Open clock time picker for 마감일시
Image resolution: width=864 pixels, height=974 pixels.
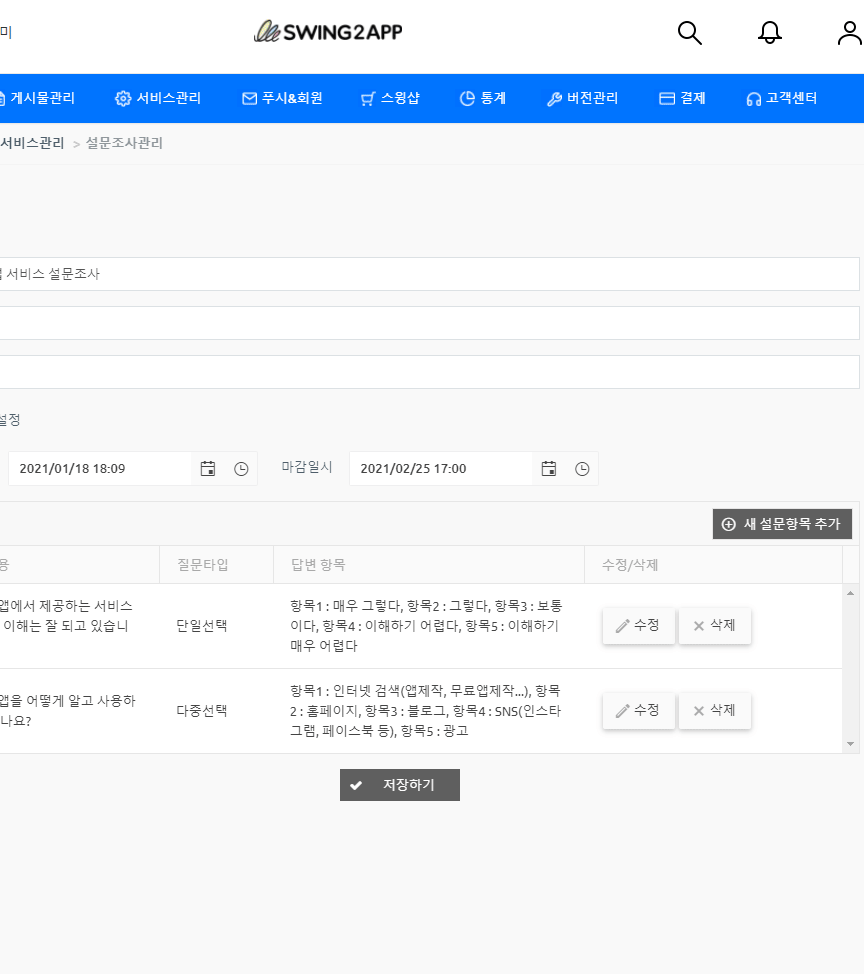coord(582,469)
